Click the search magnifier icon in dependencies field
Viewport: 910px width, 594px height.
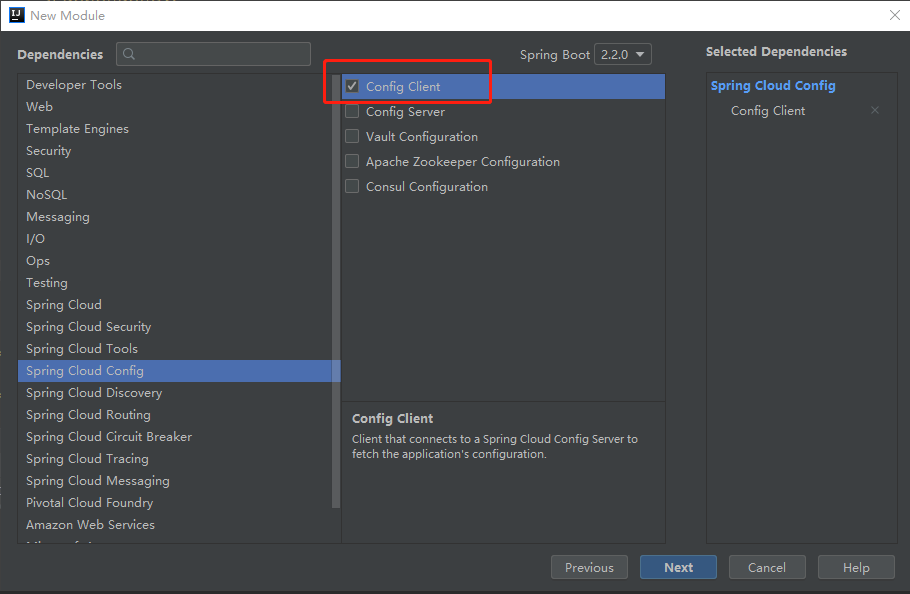tap(129, 54)
